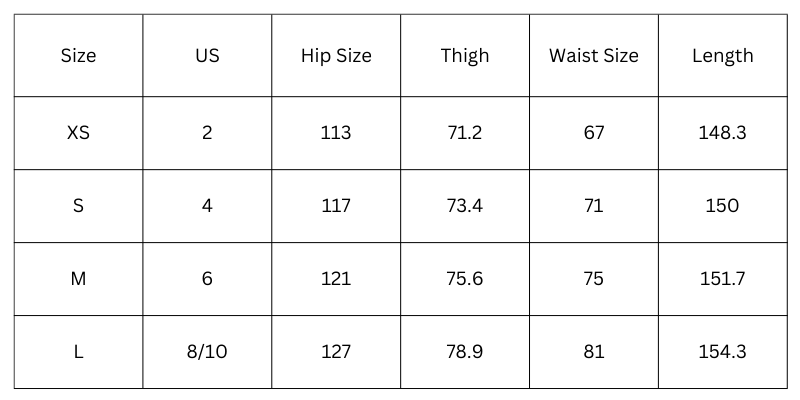Click the XS size row label

[78, 133]
